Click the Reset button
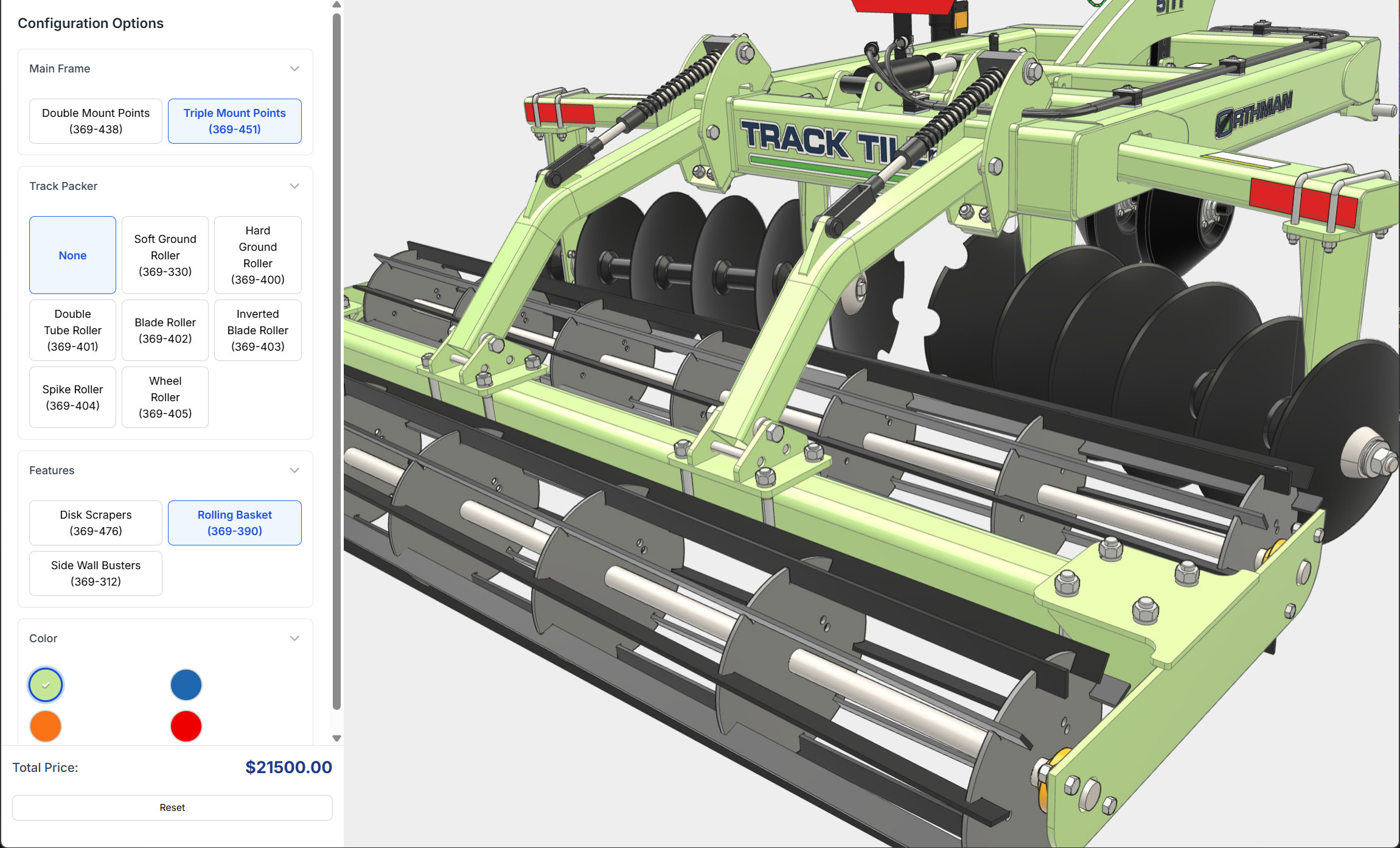Viewport: 1400px width, 848px height. (172, 807)
